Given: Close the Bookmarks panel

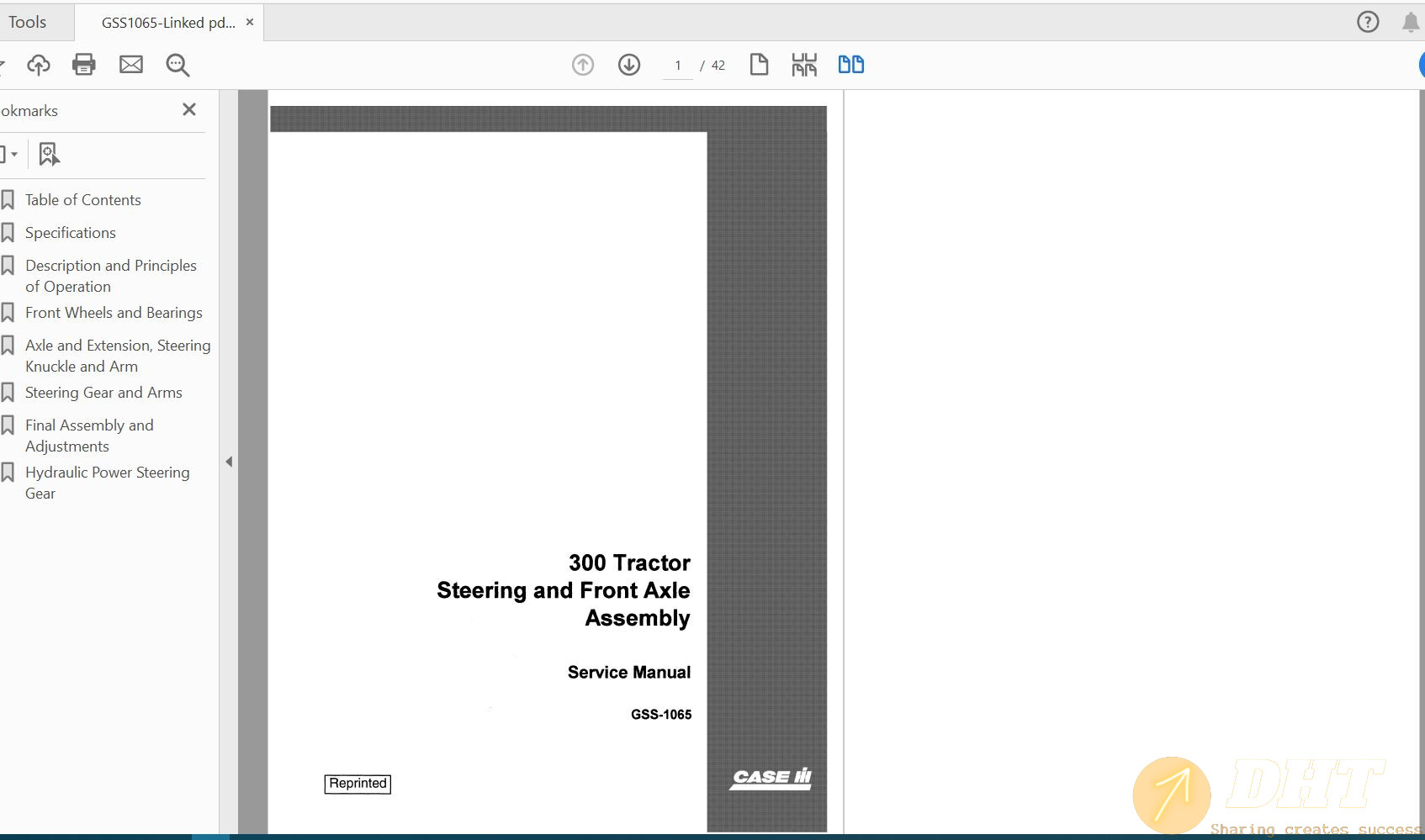Looking at the screenshot, I should (189, 109).
